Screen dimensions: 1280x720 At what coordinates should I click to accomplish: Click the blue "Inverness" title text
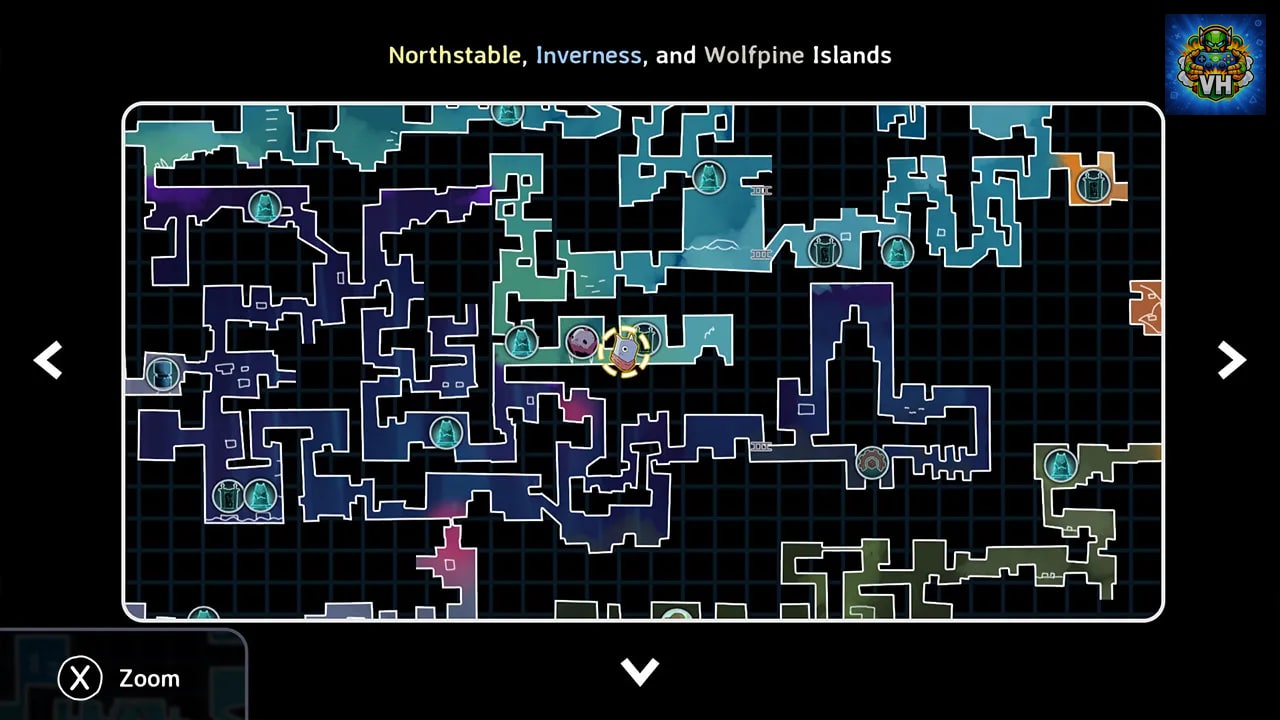click(x=588, y=55)
